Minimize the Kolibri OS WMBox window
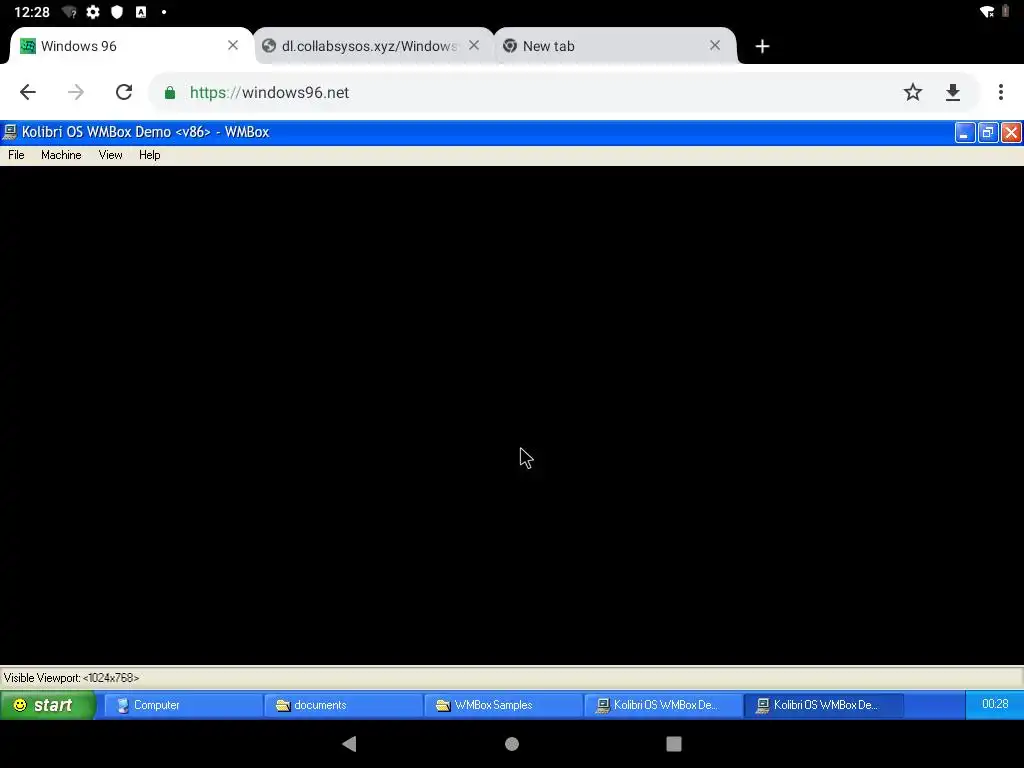The width and height of the screenshot is (1024, 768). [965, 133]
